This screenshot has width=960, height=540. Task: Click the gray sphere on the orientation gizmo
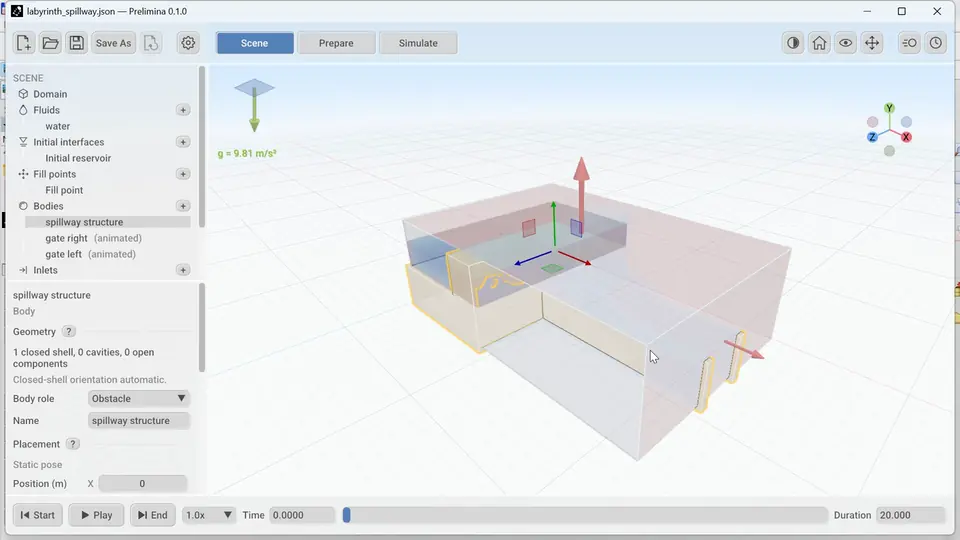889,151
